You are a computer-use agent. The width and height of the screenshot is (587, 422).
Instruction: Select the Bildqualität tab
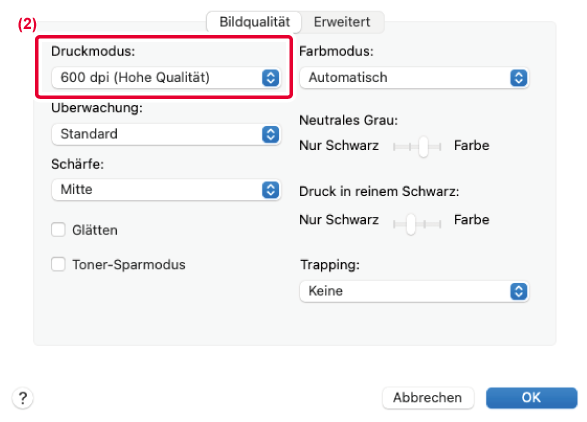click(x=255, y=22)
